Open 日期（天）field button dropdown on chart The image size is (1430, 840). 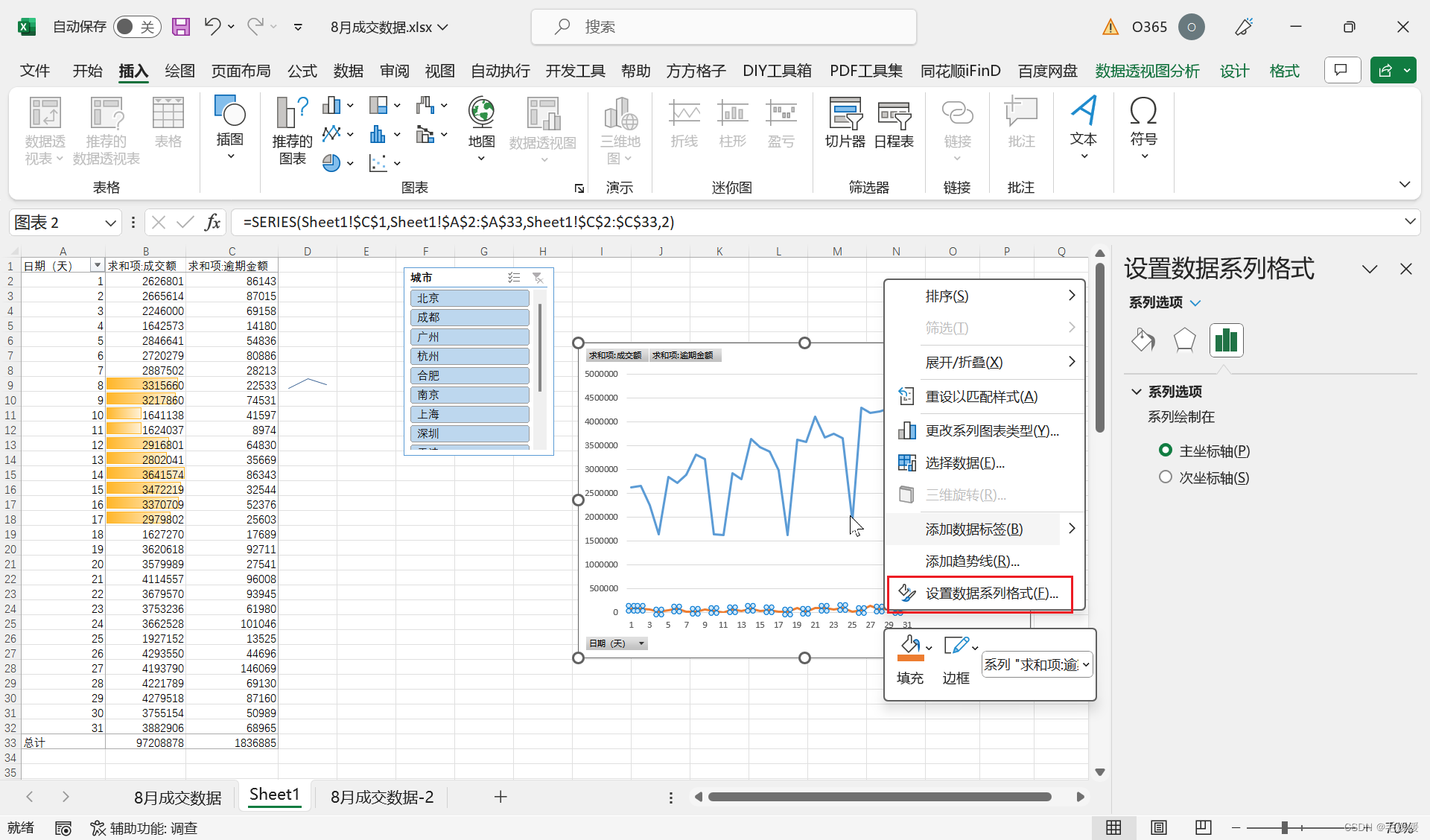point(617,643)
